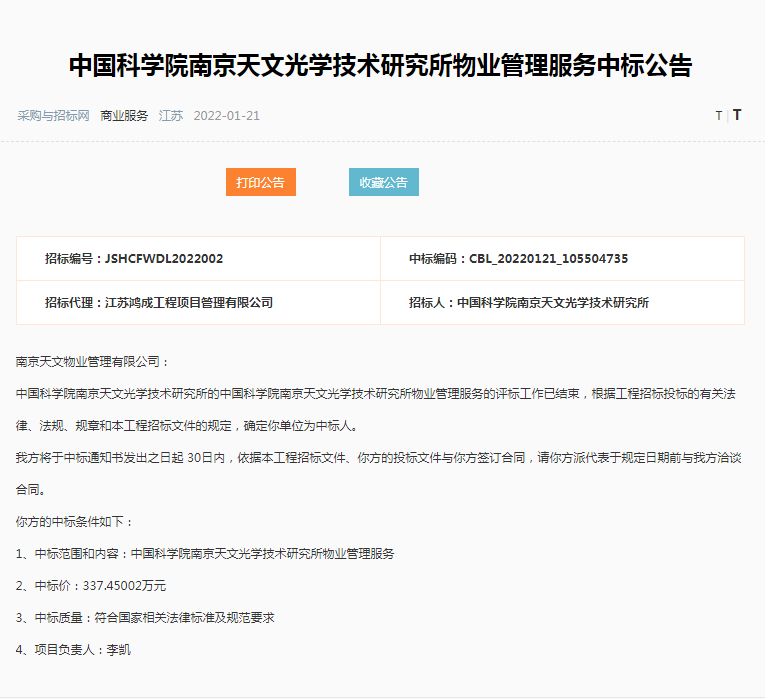This screenshot has height=699, width=765.
Task: Click the 你方的中标条件如下 line
Action: pos(74,522)
